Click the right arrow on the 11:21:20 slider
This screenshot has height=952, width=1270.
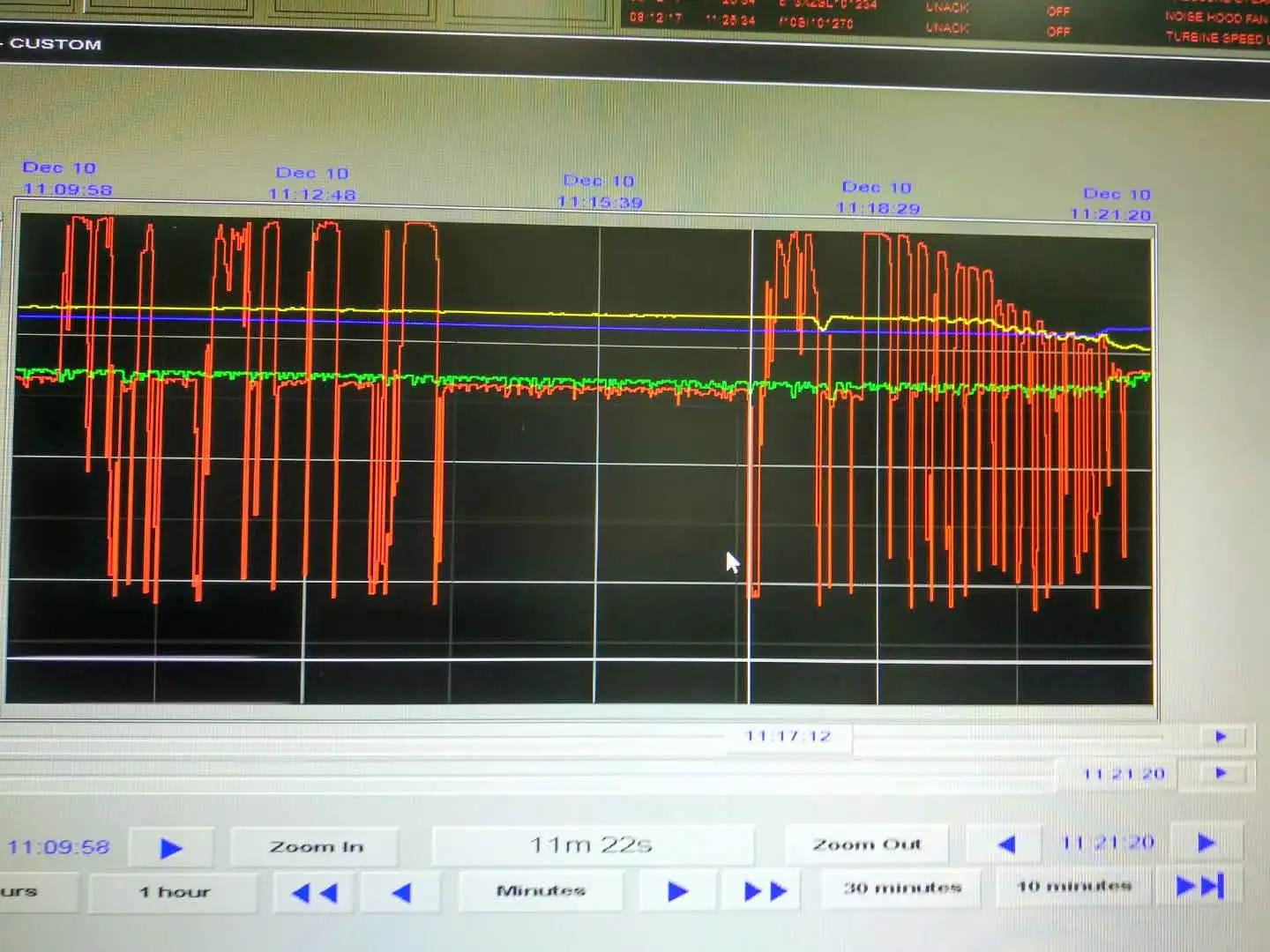point(1221,773)
